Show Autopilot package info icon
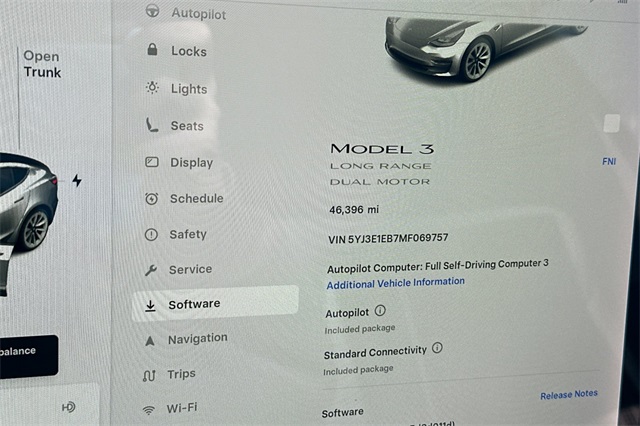 coord(380,311)
